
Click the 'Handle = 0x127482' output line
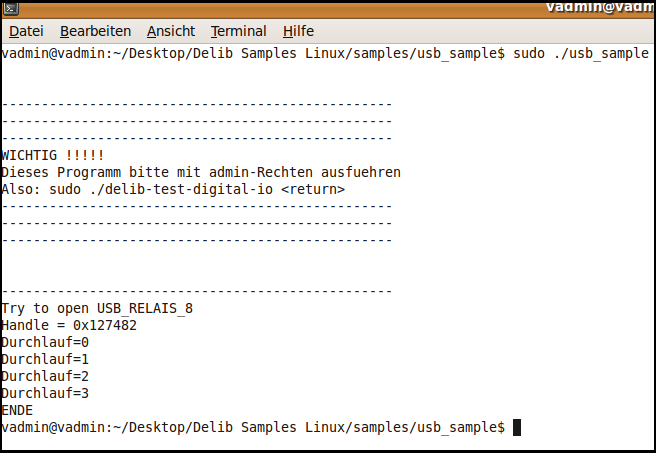coord(69,325)
